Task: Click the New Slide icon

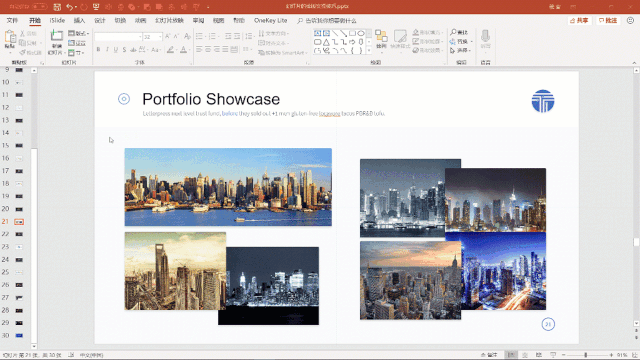Action: (56, 36)
